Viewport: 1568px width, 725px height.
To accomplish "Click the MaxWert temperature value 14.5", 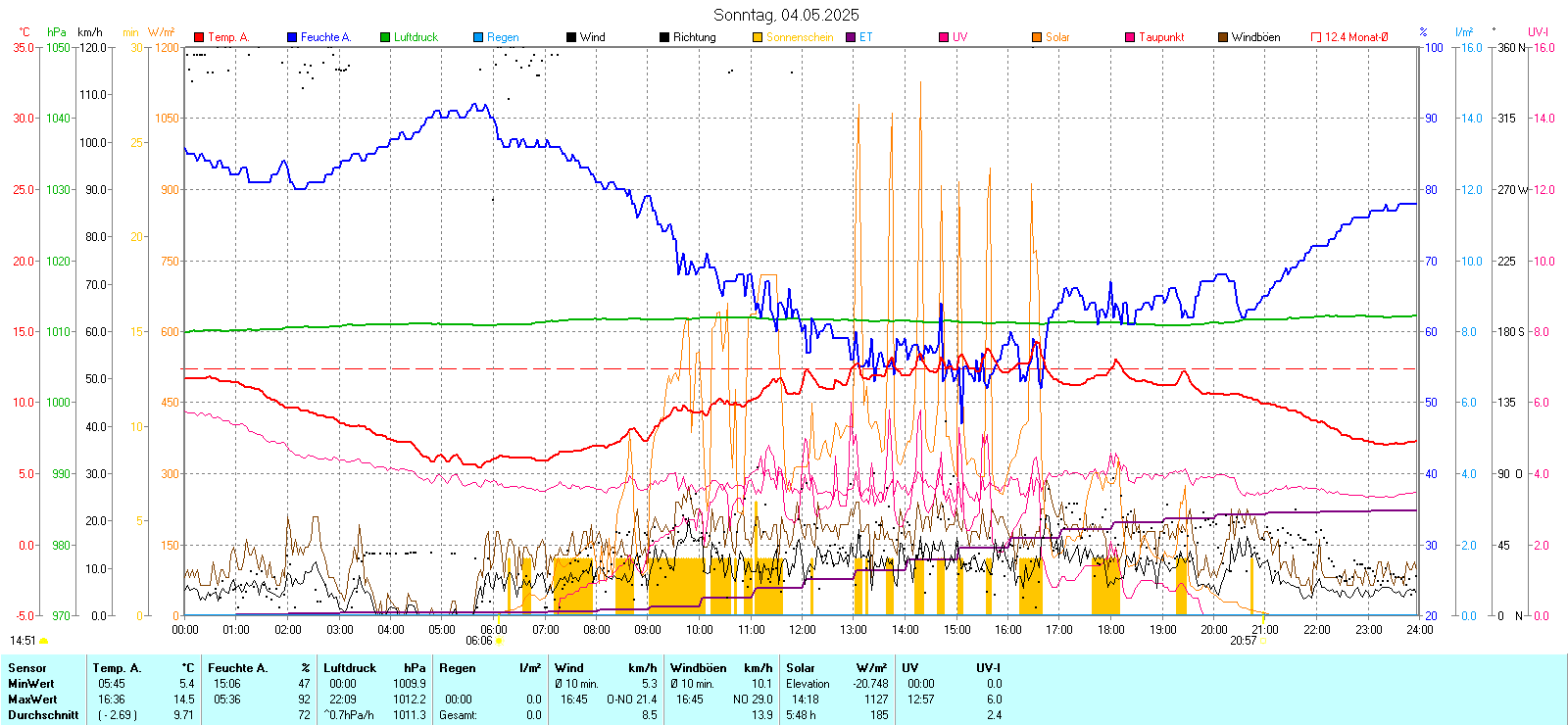I will coord(184,700).
